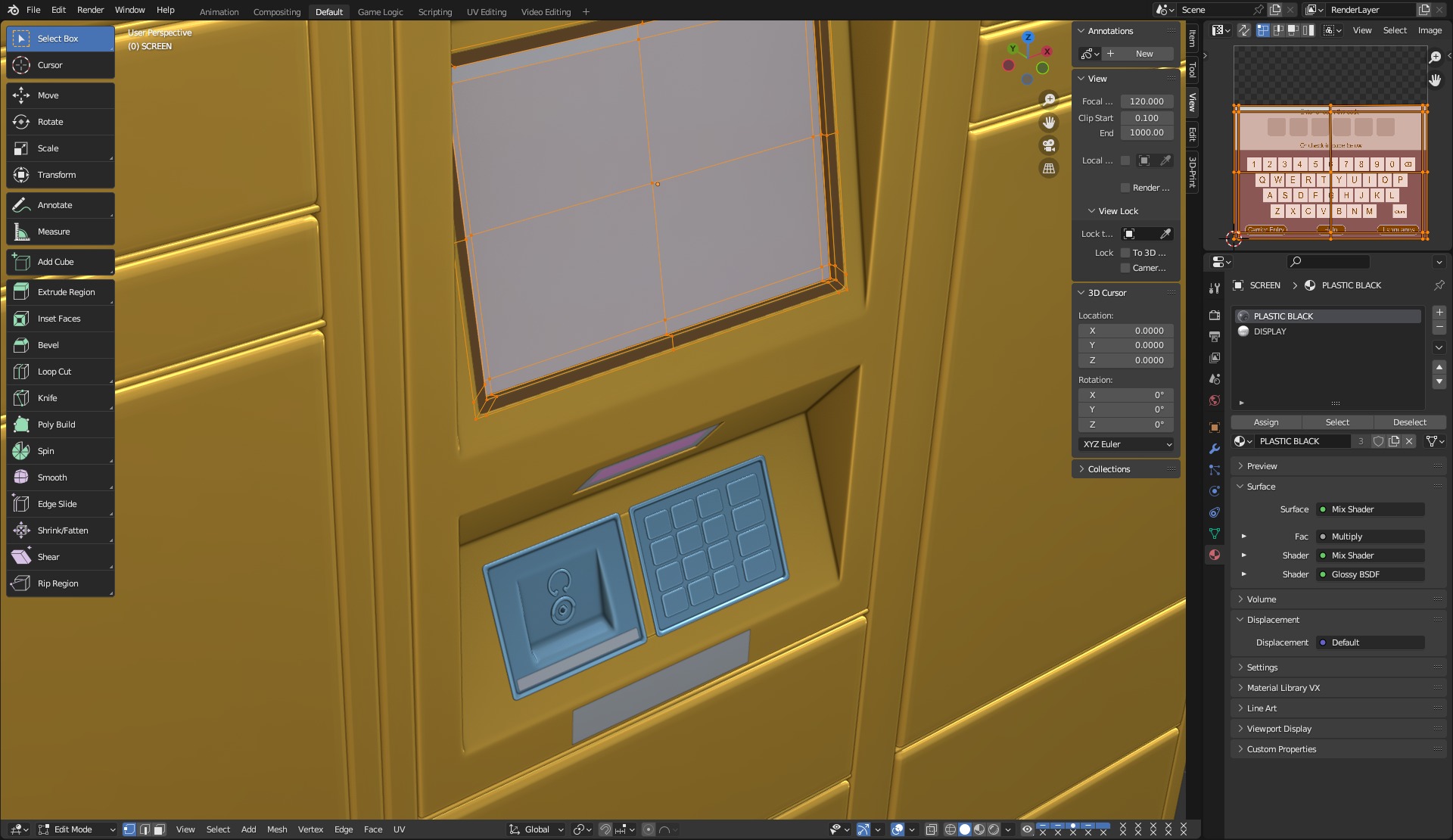Open the Vertex menu
The image size is (1453, 840).
point(310,829)
